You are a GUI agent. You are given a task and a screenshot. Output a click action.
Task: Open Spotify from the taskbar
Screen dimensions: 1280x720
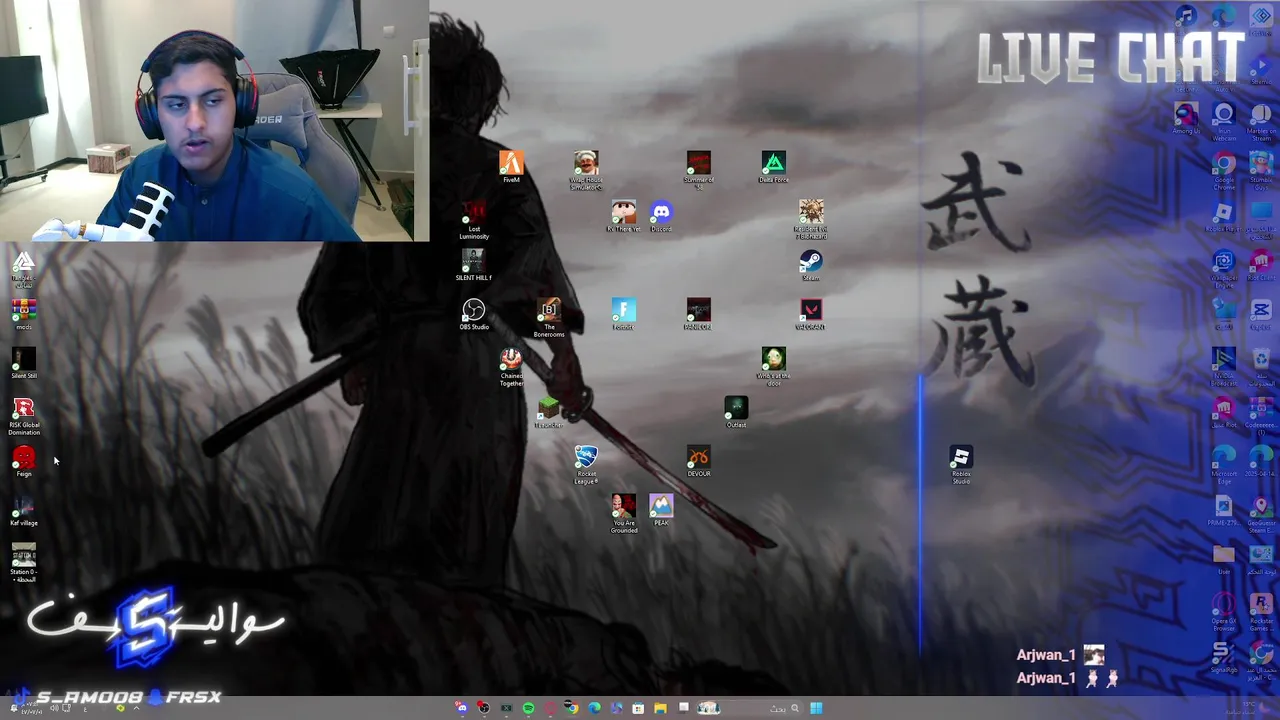(x=528, y=708)
